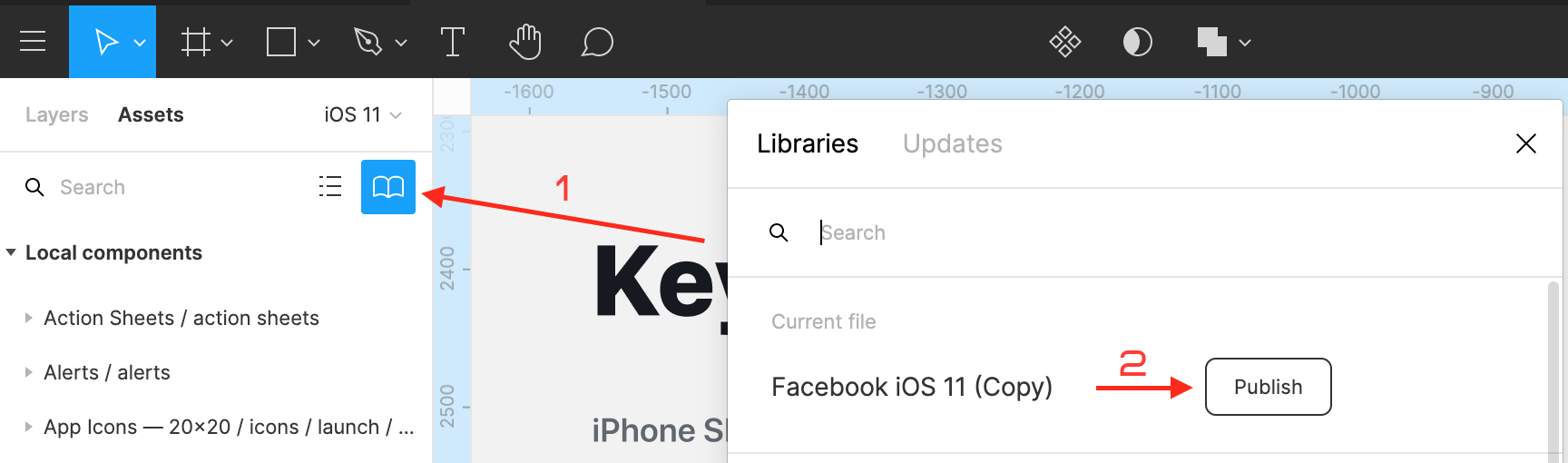
Task: Select the Comment tool
Action: (597, 42)
